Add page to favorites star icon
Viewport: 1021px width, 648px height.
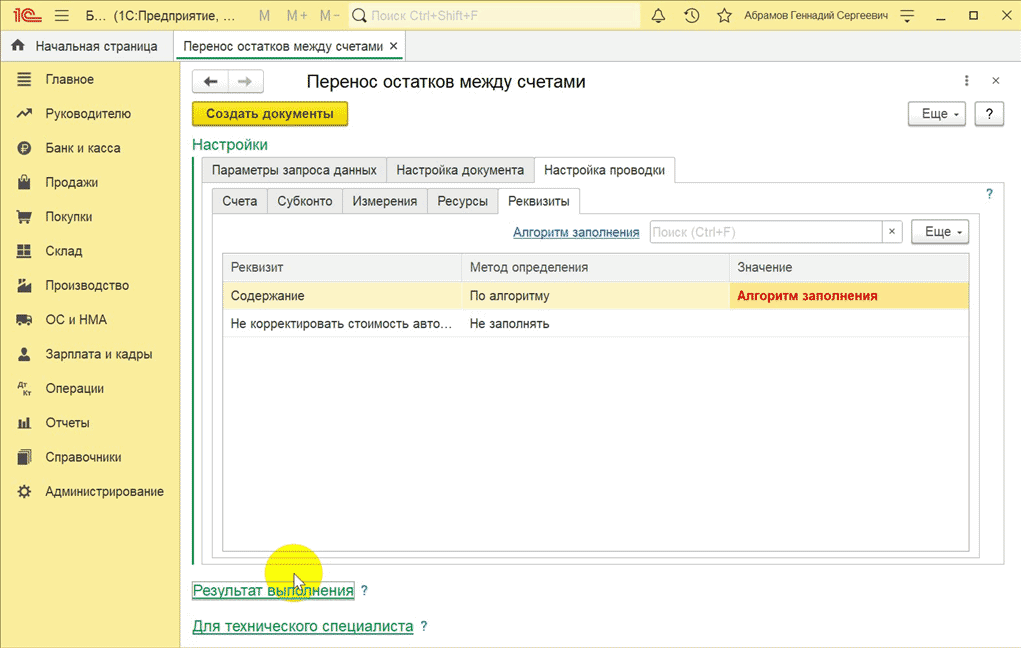724,16
